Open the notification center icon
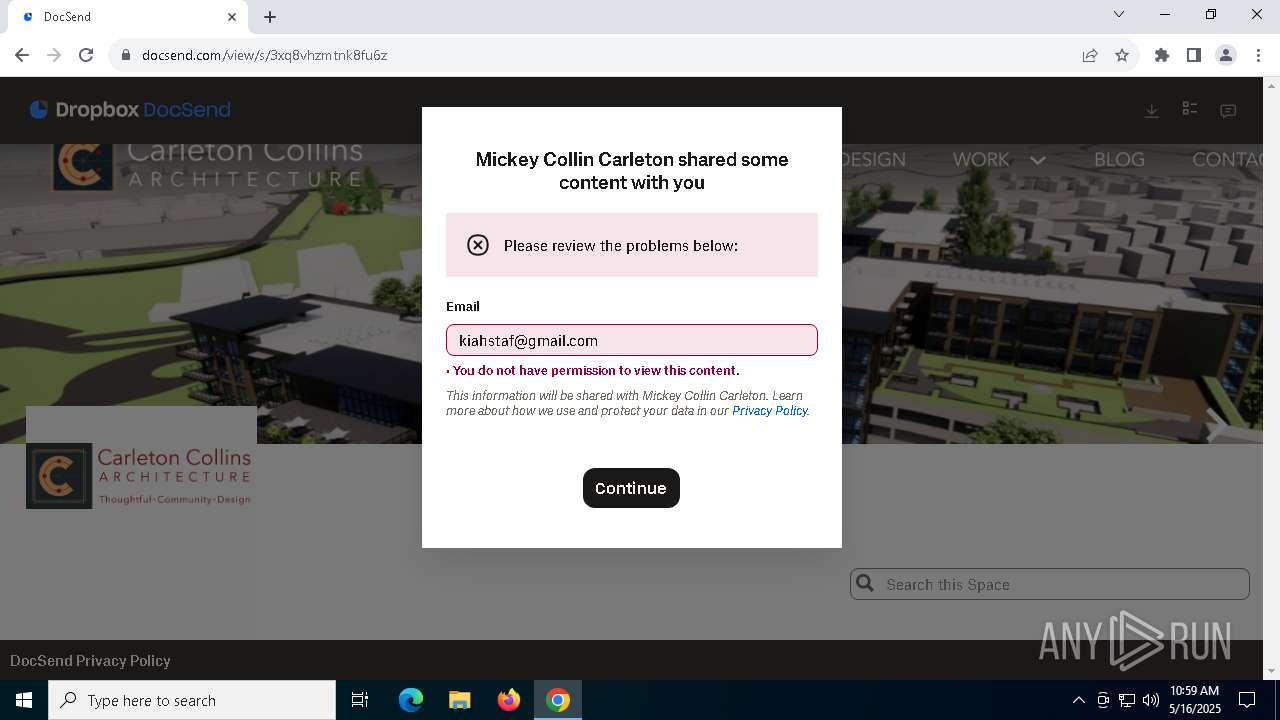Image resolution: width=1280 pixels, height=720 pixels. point(1247,700)
